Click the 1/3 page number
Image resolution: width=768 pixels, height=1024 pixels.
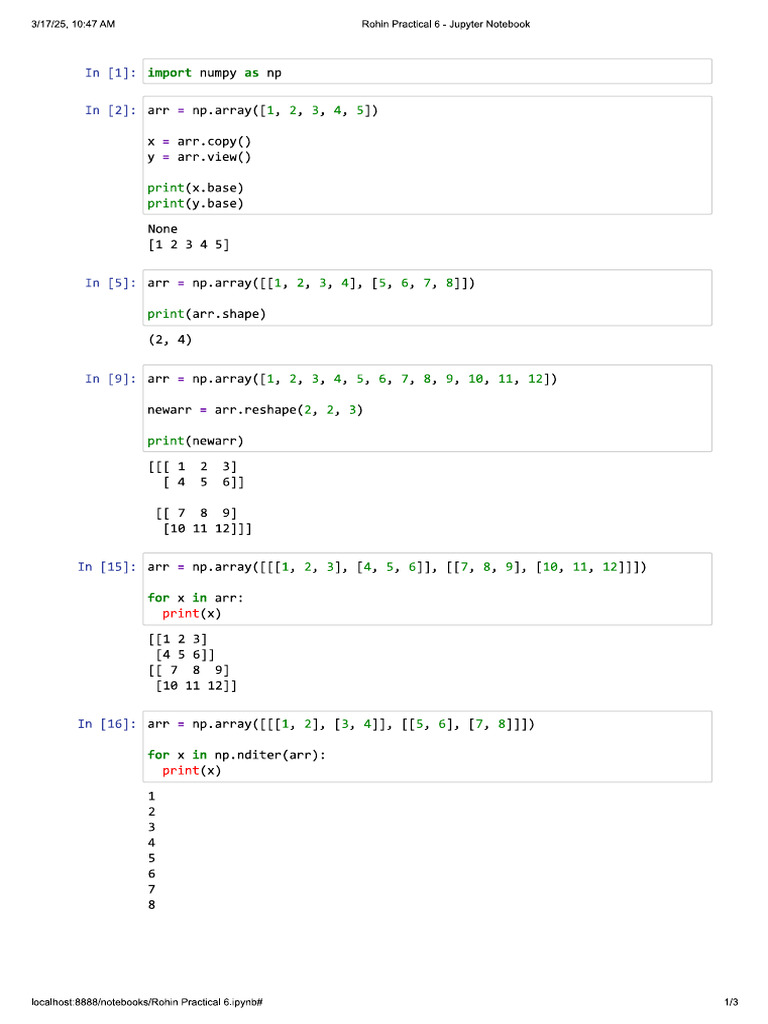731,1002
